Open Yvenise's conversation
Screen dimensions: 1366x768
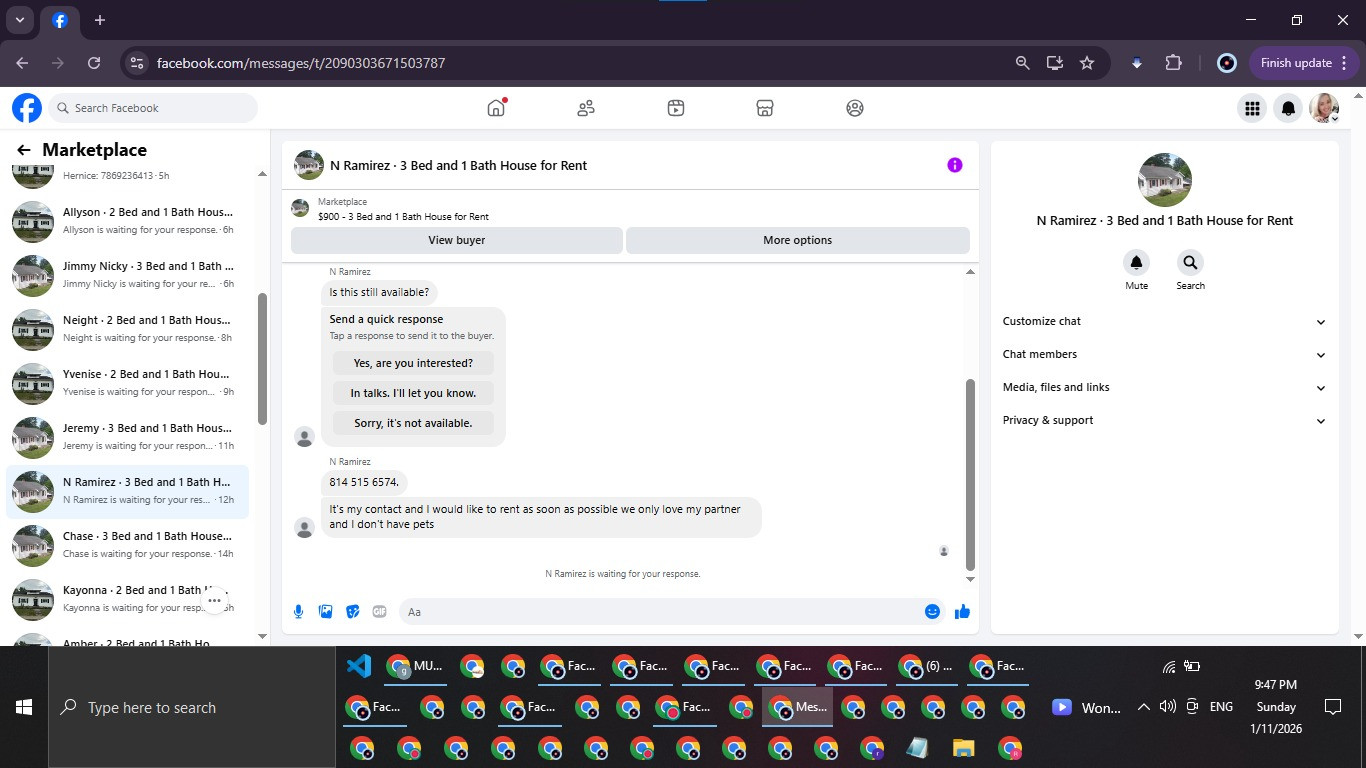pos(128,383)
